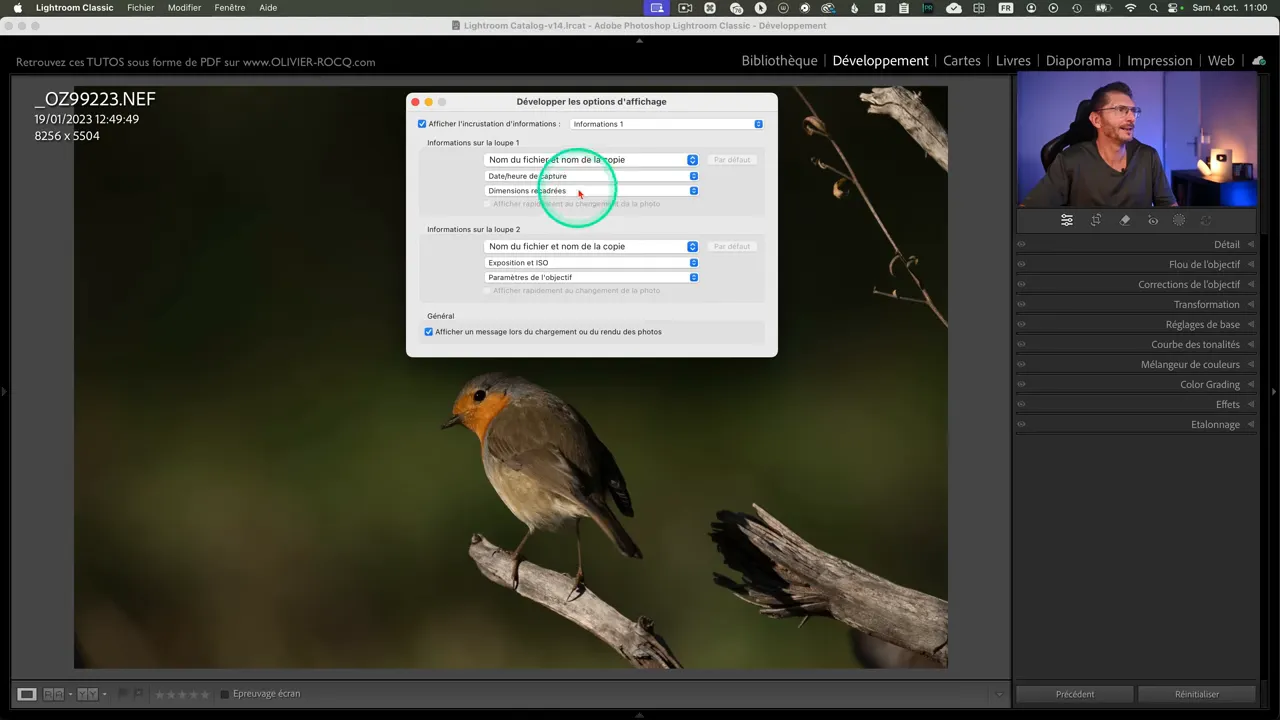Choose the Healing eraser tool

tap(1125, 220)
